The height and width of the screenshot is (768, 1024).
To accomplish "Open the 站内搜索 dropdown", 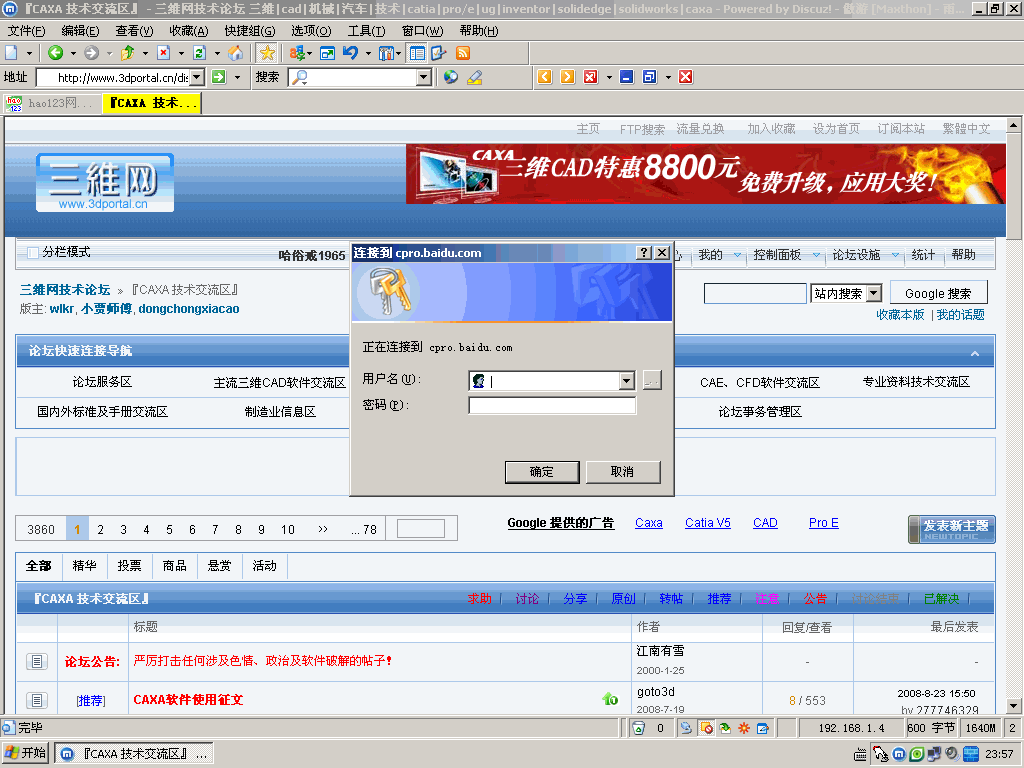I will tap(874, 294).
